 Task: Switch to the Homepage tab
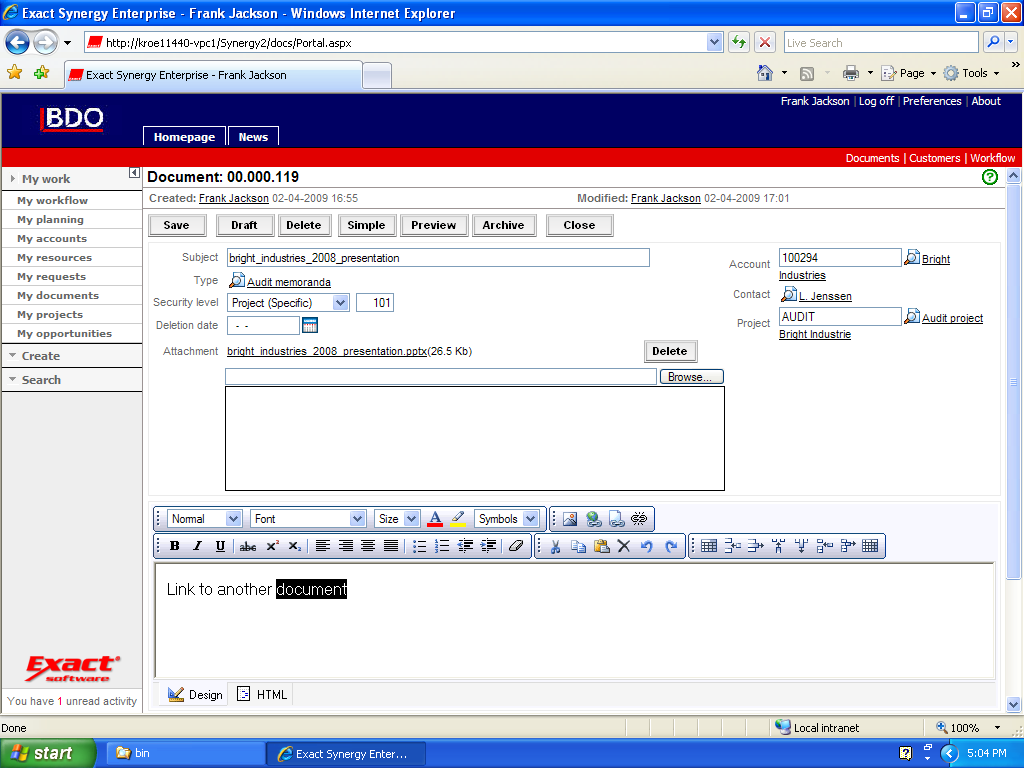pos(184,136)
